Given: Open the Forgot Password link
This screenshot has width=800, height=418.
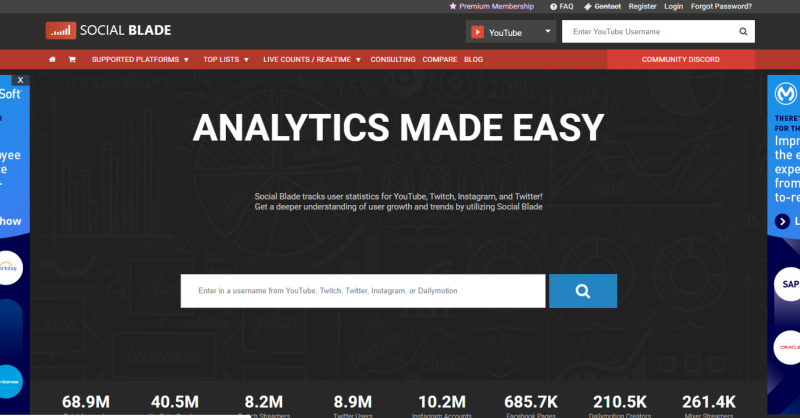Looking at the screenshot, I should tap(721, 7).
